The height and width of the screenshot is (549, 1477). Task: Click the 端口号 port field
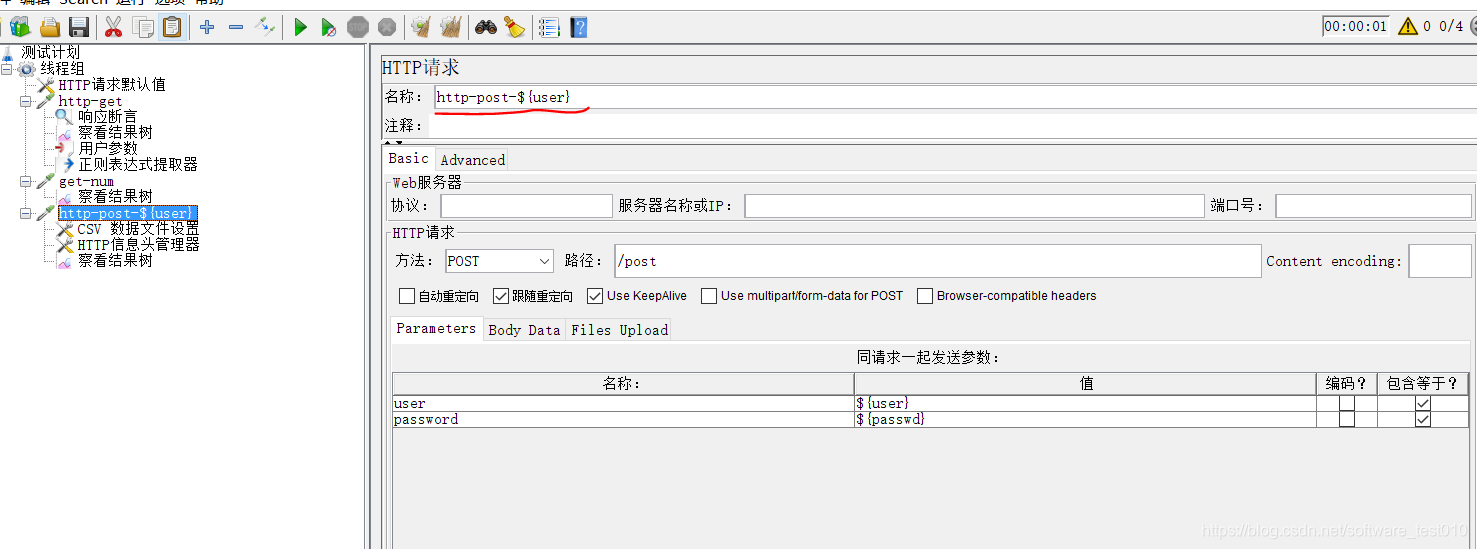pyautogui.click(x=1373, y=206)
